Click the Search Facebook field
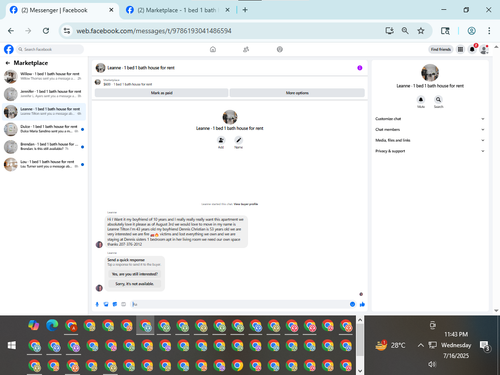Image resolution: width=500 pixels, height=375 pixels. coord(50,49)
